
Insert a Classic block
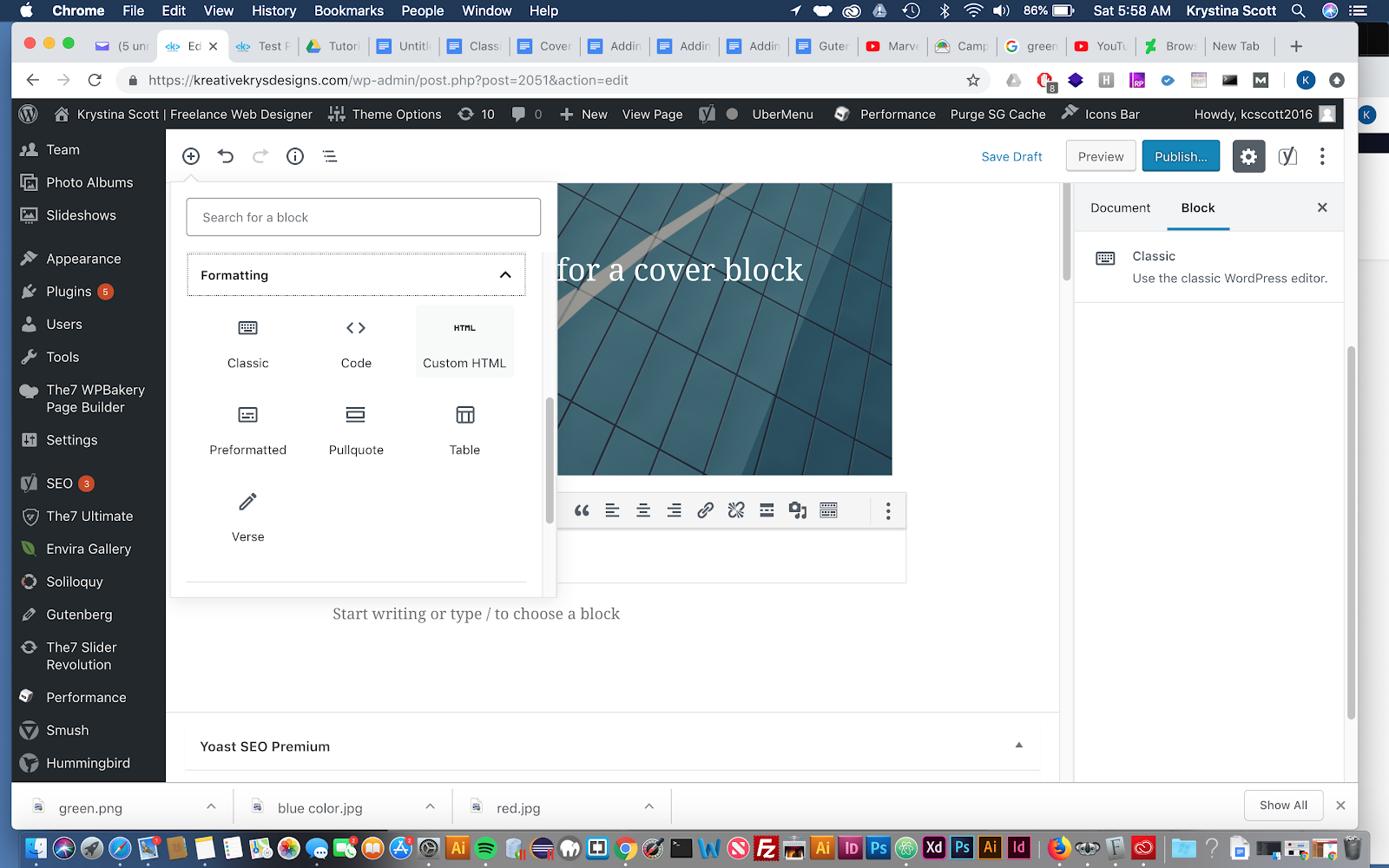click(247, 341)
